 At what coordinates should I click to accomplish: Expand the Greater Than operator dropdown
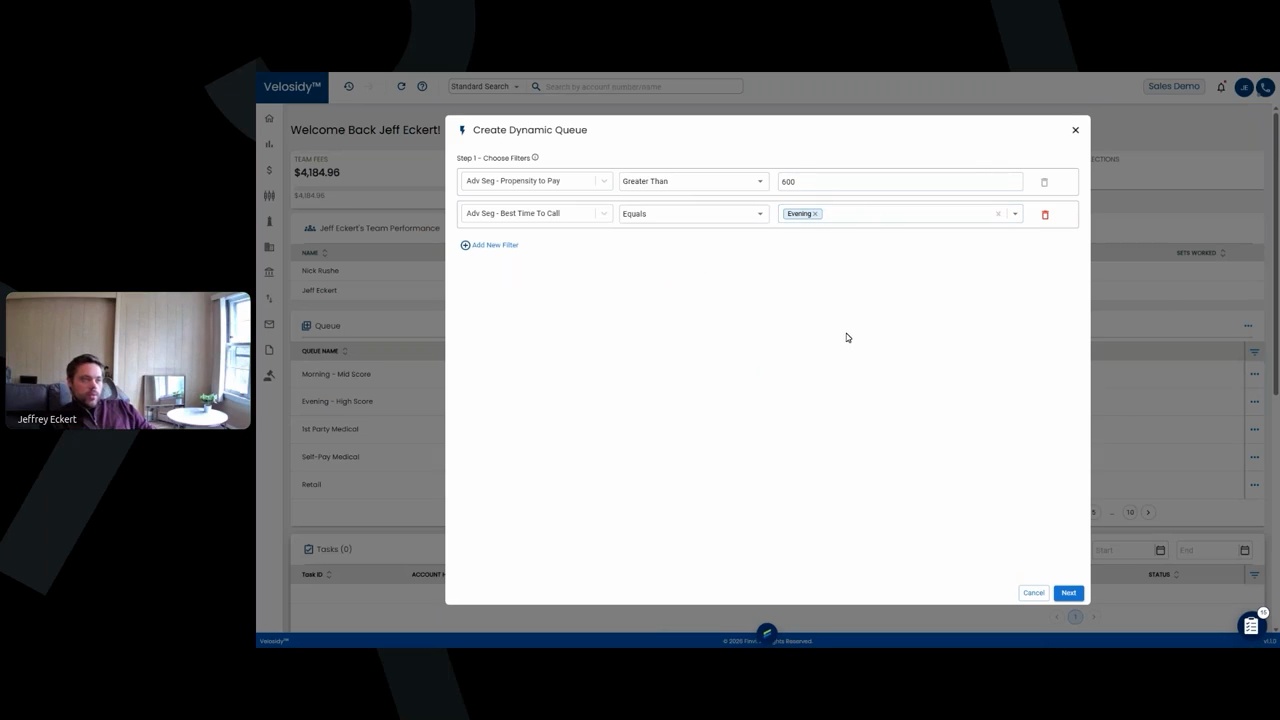pyautogui.click(x=692, y=182)
